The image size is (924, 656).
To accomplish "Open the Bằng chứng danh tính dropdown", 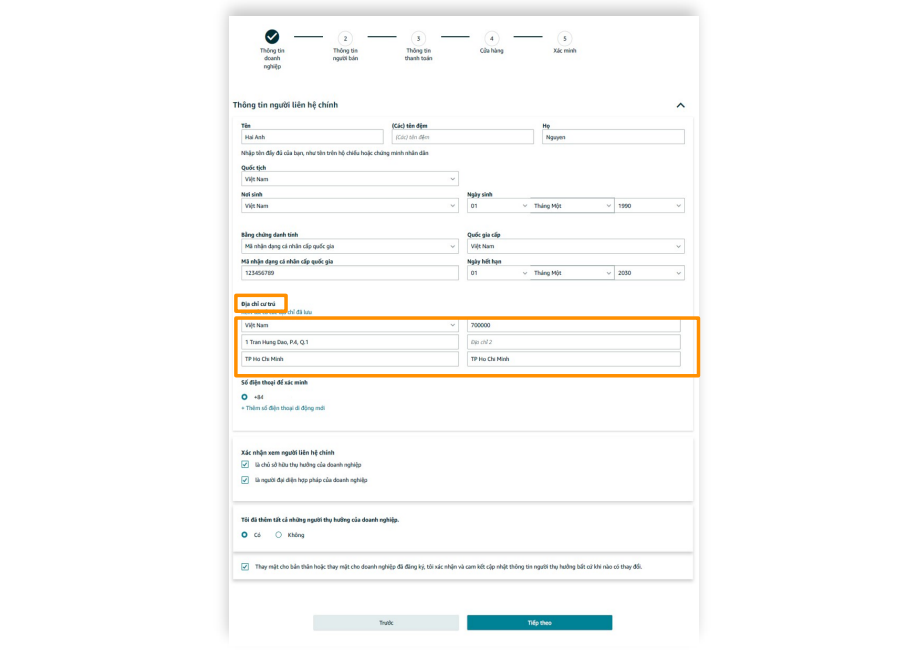I will coord(349,246).
